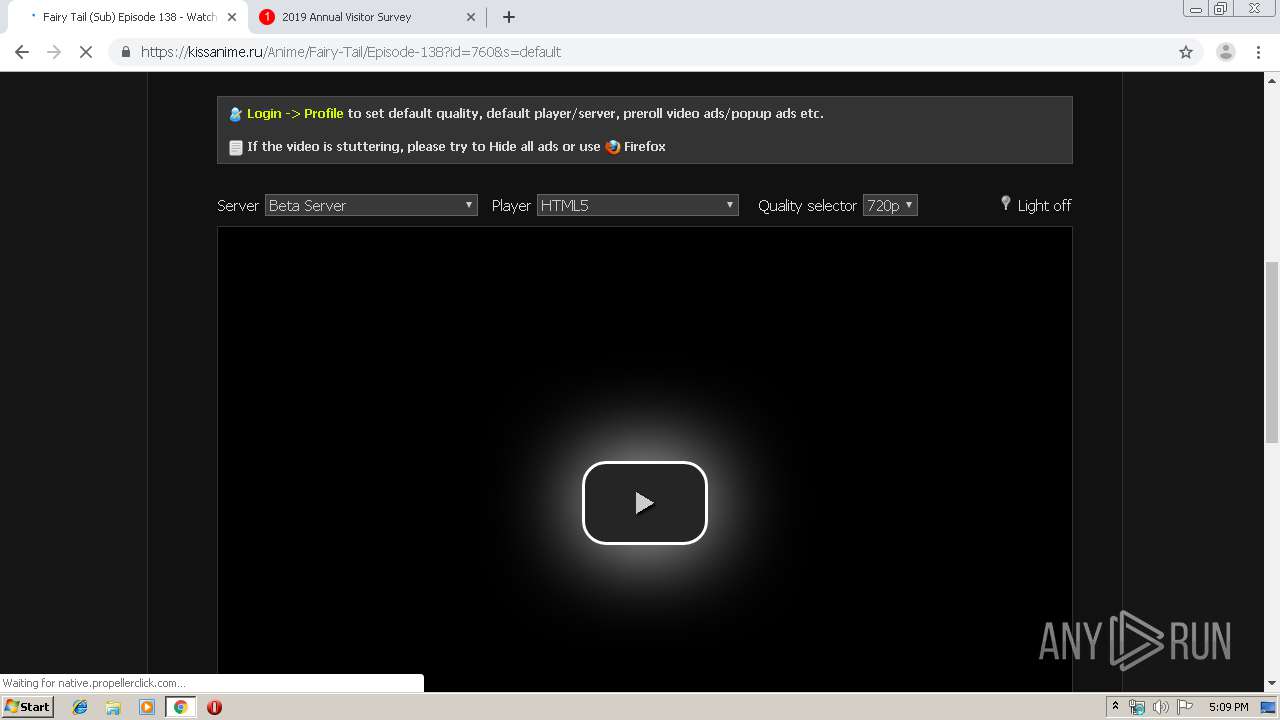Close the 2019 Annual Visitor Survey tab
Screen dimensions: 1280x720
pos(471,17)
